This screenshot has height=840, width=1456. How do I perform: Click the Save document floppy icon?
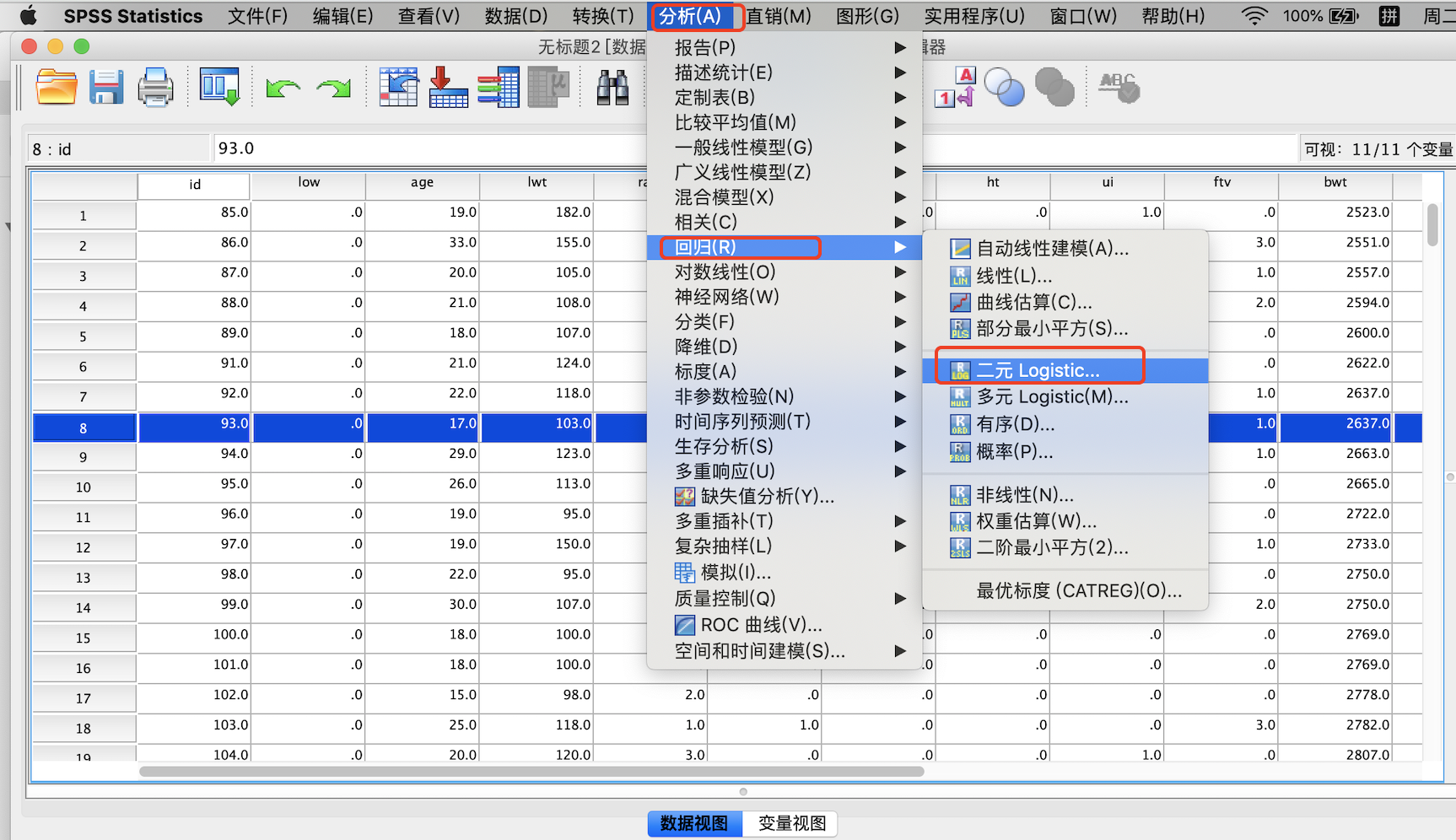coord(106,87)
